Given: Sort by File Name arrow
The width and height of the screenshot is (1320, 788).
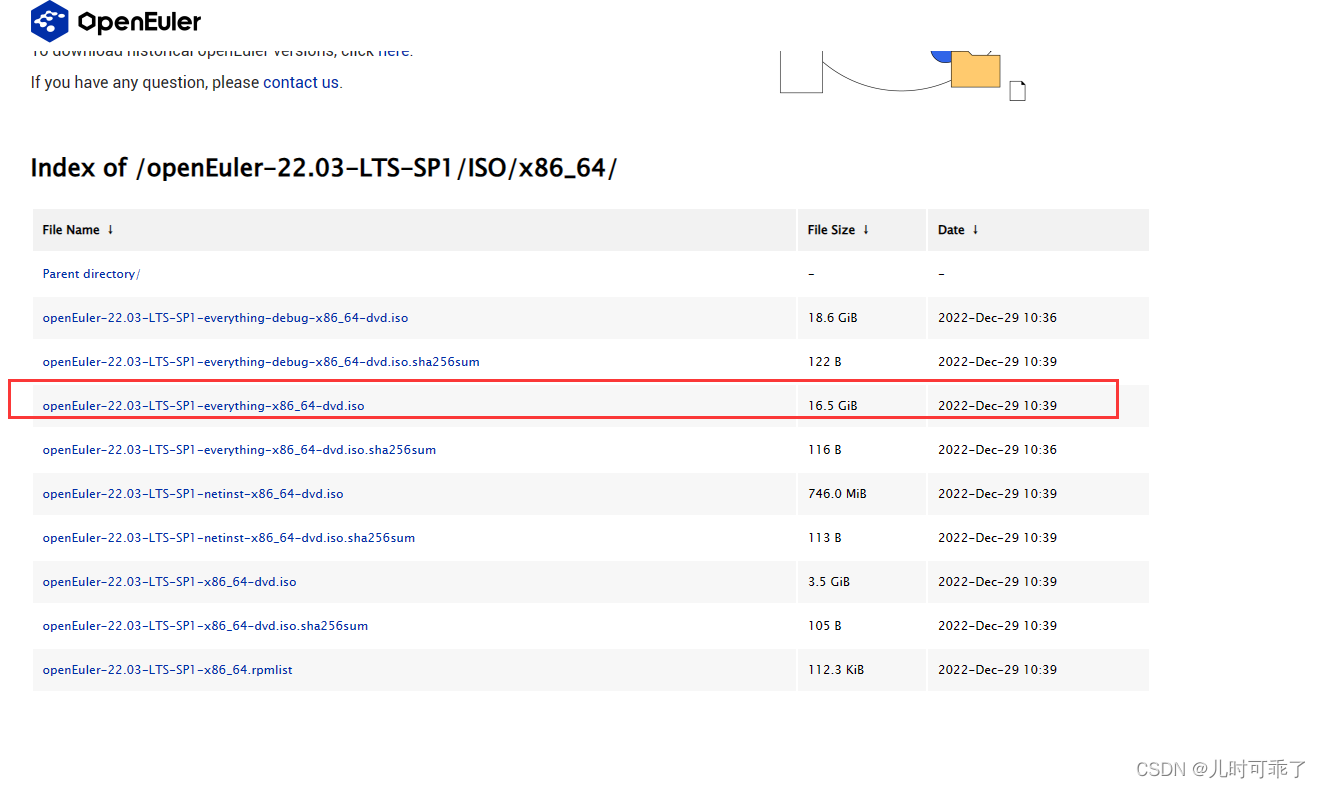Looking at the screenshot, I should tap(110, 229).
